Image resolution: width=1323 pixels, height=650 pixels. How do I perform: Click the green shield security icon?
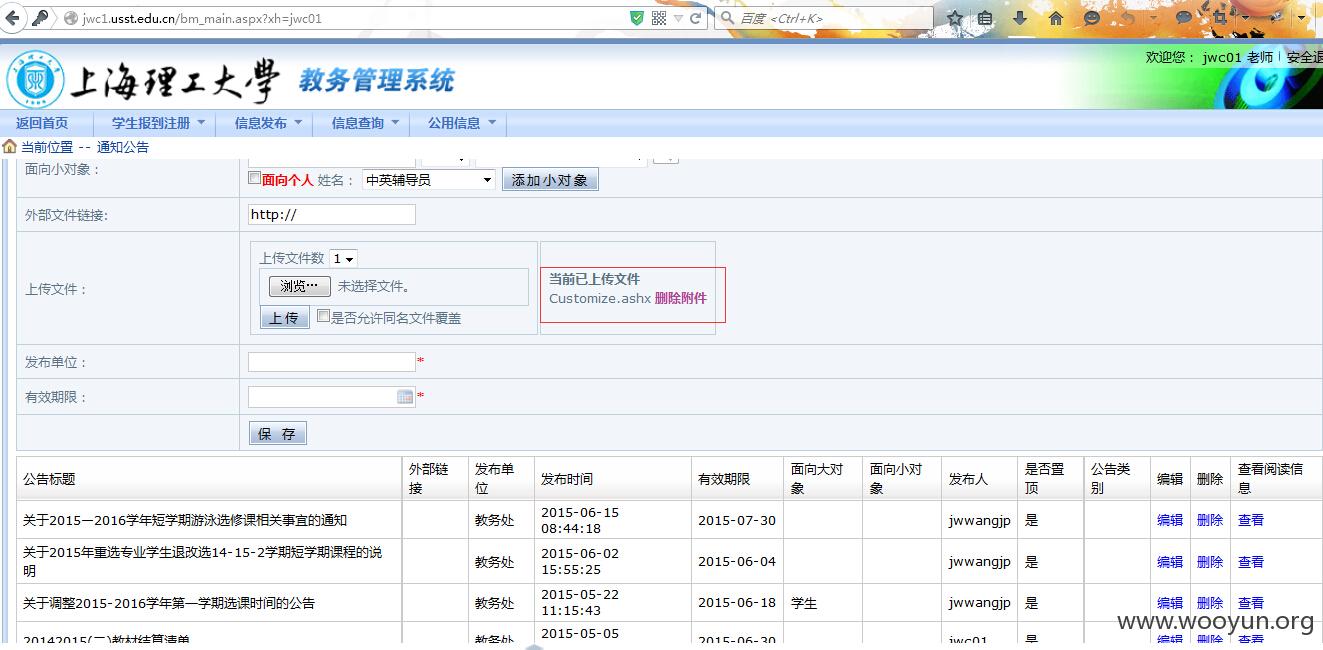point(637,18)
